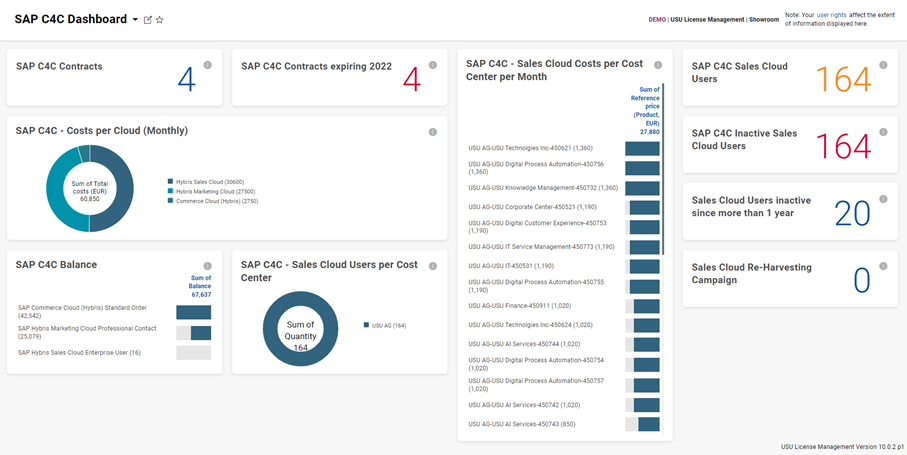The image size is (907, 455).
Task: Show info for SAP C4C Sales Cloud Users tile
Action: coord(883,65)
